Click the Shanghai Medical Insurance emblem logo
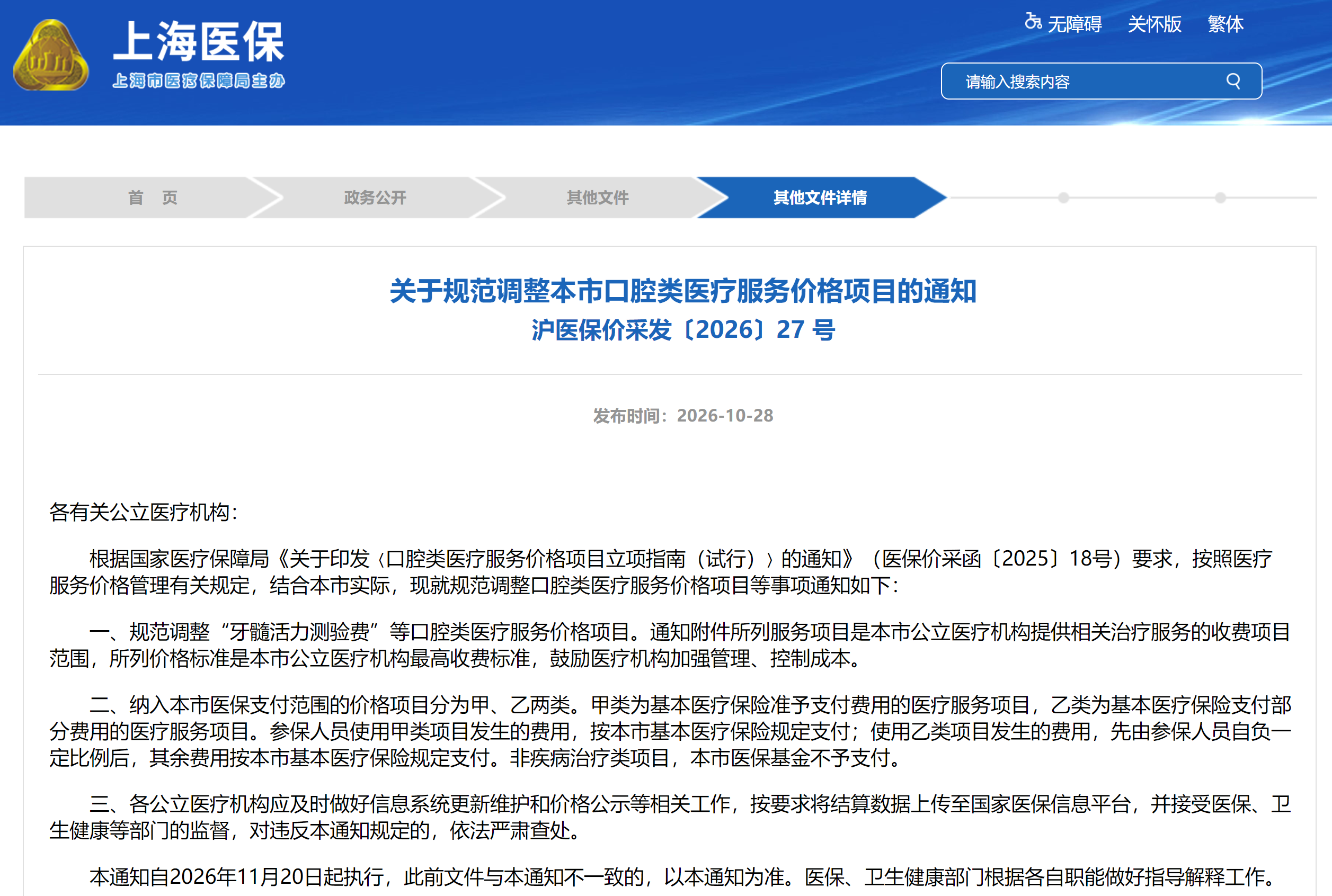The width and height of the screenshot is (1332, 896). click(x=51, y=55)
